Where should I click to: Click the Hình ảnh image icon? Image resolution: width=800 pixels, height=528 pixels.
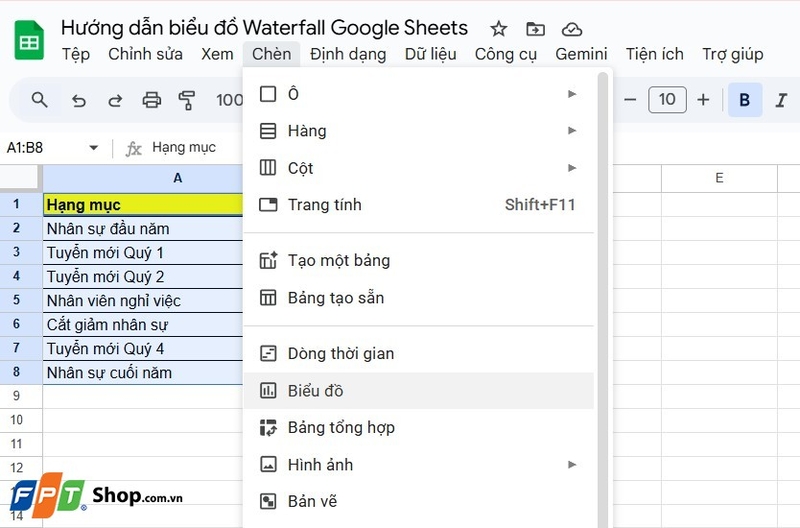[268, 465]
